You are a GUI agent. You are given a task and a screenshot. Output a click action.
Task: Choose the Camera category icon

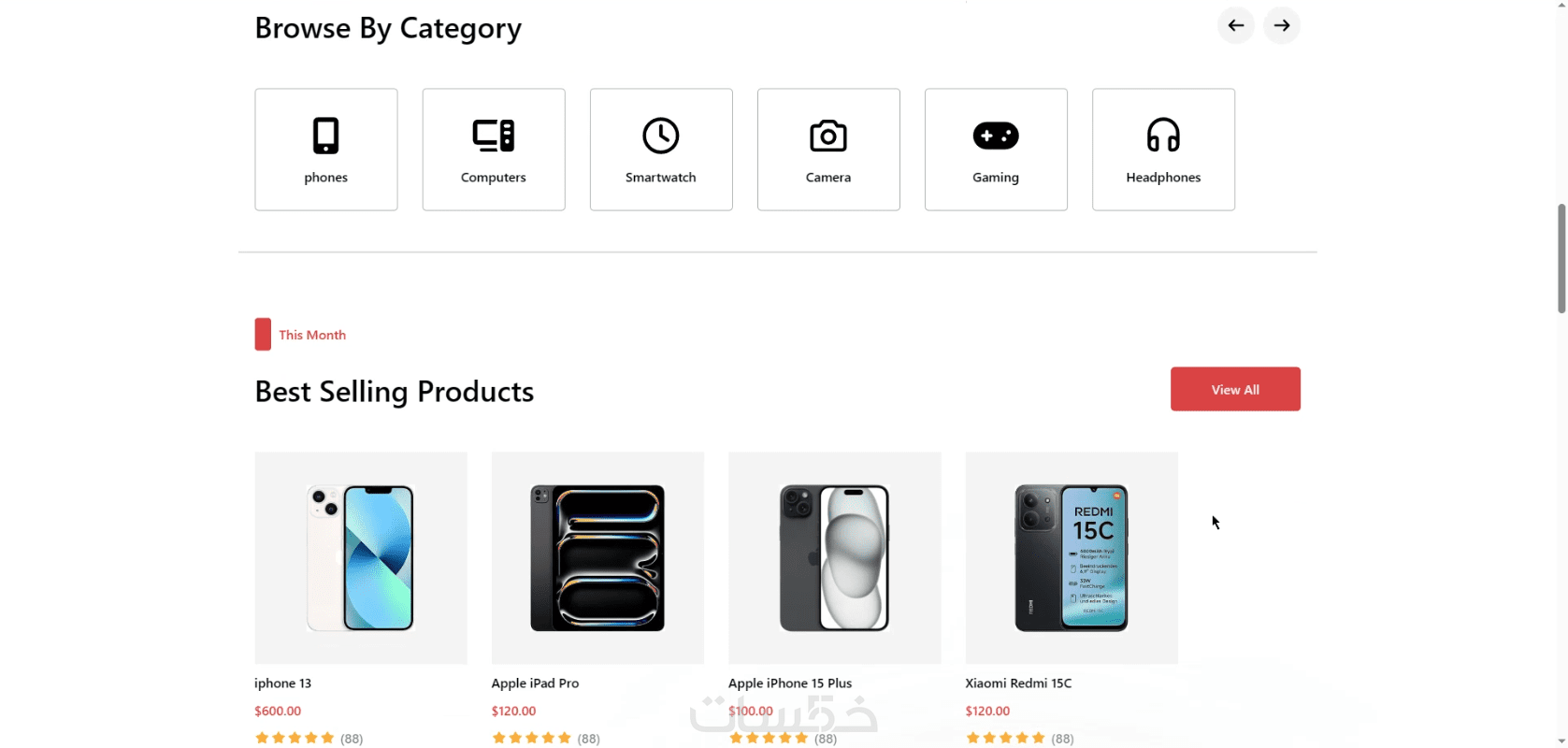tap(827, 136)
